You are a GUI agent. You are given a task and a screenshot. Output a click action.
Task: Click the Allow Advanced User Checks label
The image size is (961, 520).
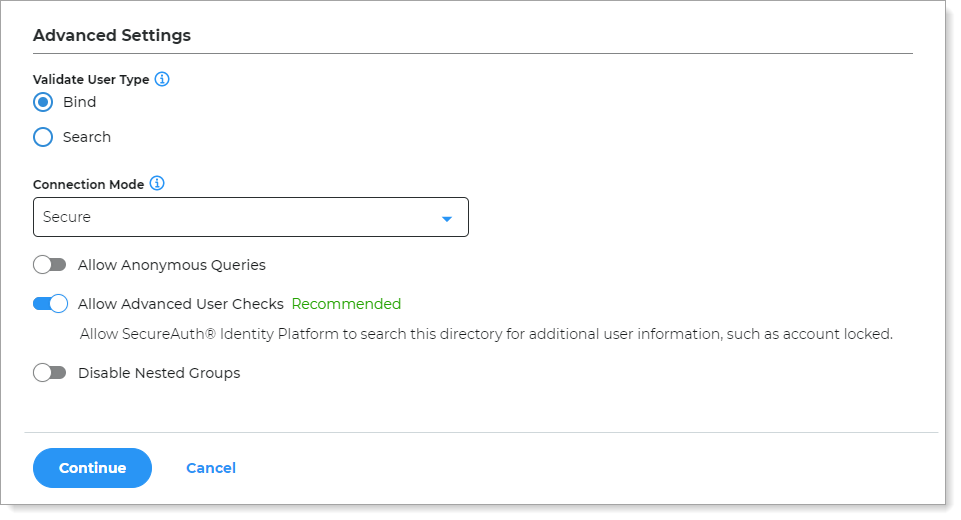coord(181,304)
